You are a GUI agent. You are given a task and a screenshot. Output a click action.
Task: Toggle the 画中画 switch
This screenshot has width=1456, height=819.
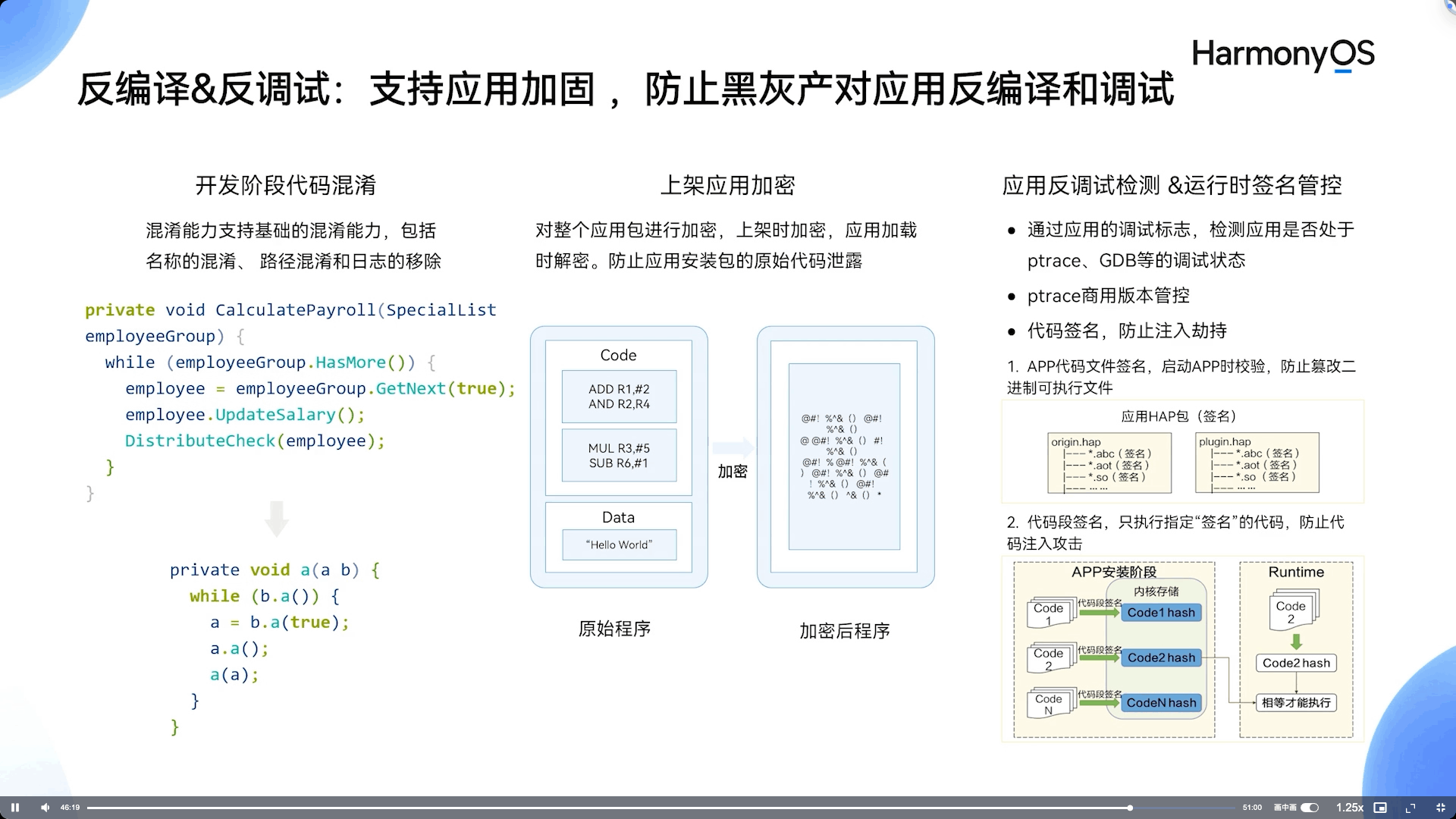click(1310, 808)
